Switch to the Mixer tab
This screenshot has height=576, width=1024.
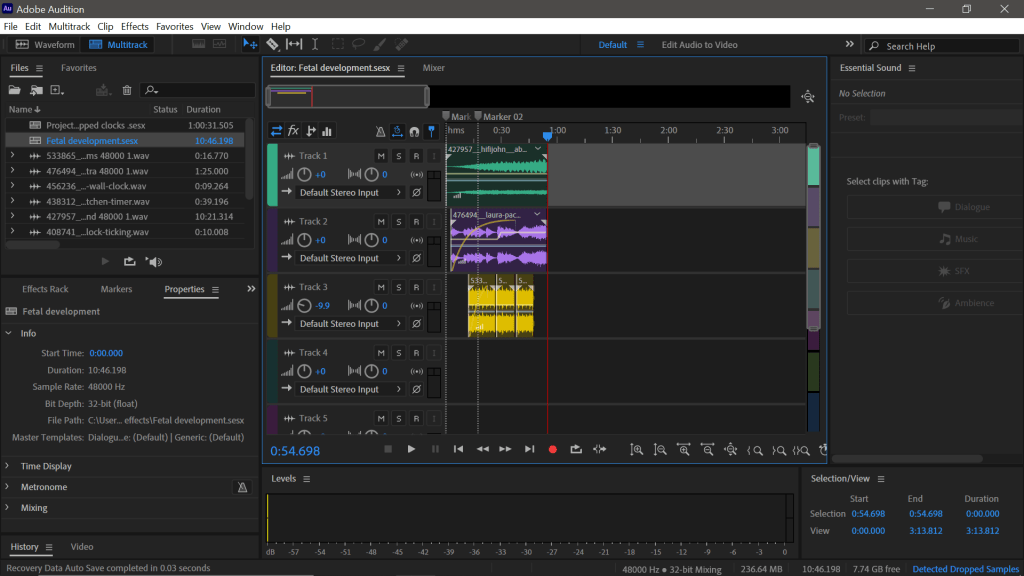(x=433, y=68)
